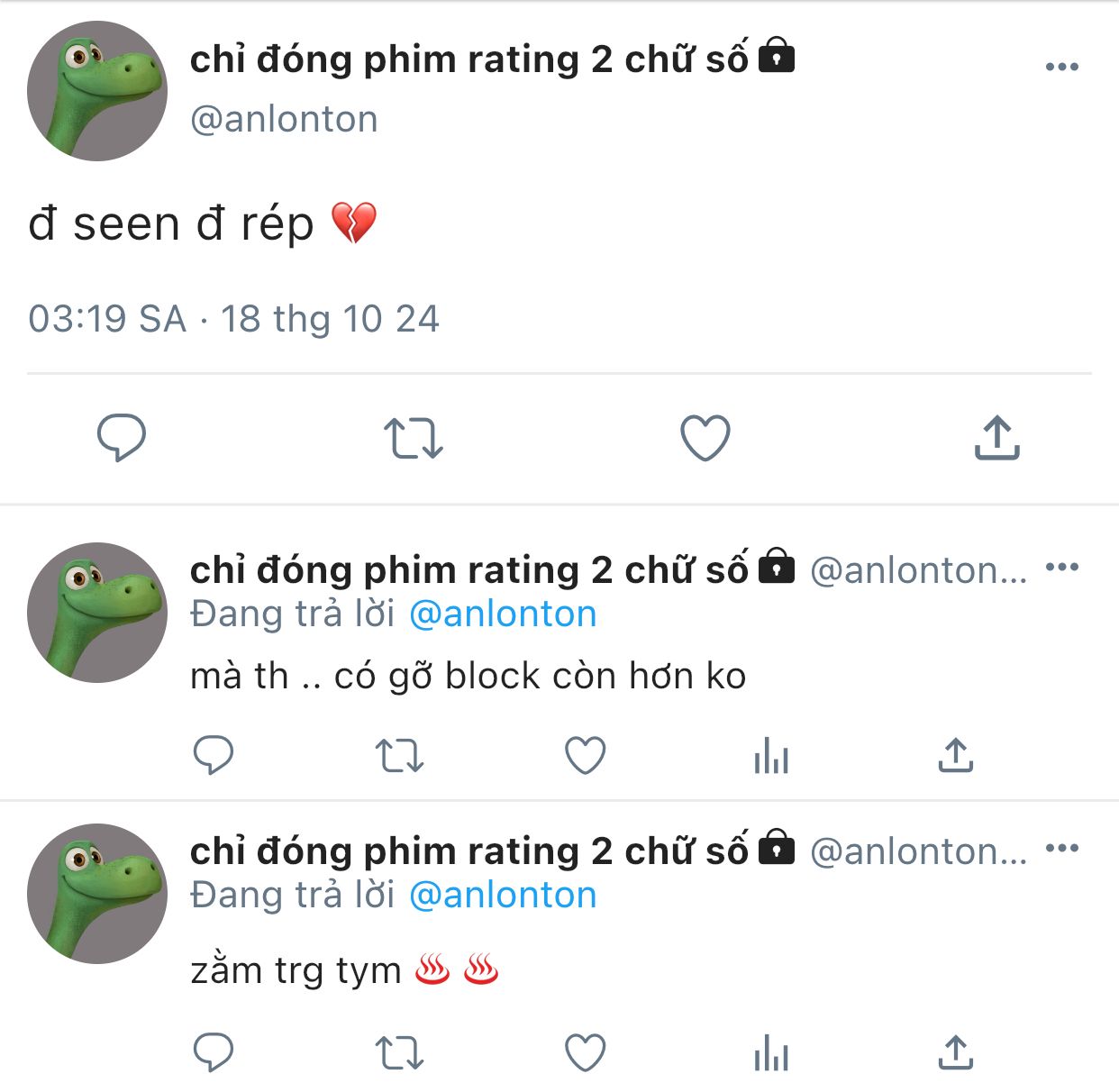This screenshot has height=1092, width=1119.
Task: Open more options on the "zằm trg tym" reply
Action: click(x=1062, y=849)
